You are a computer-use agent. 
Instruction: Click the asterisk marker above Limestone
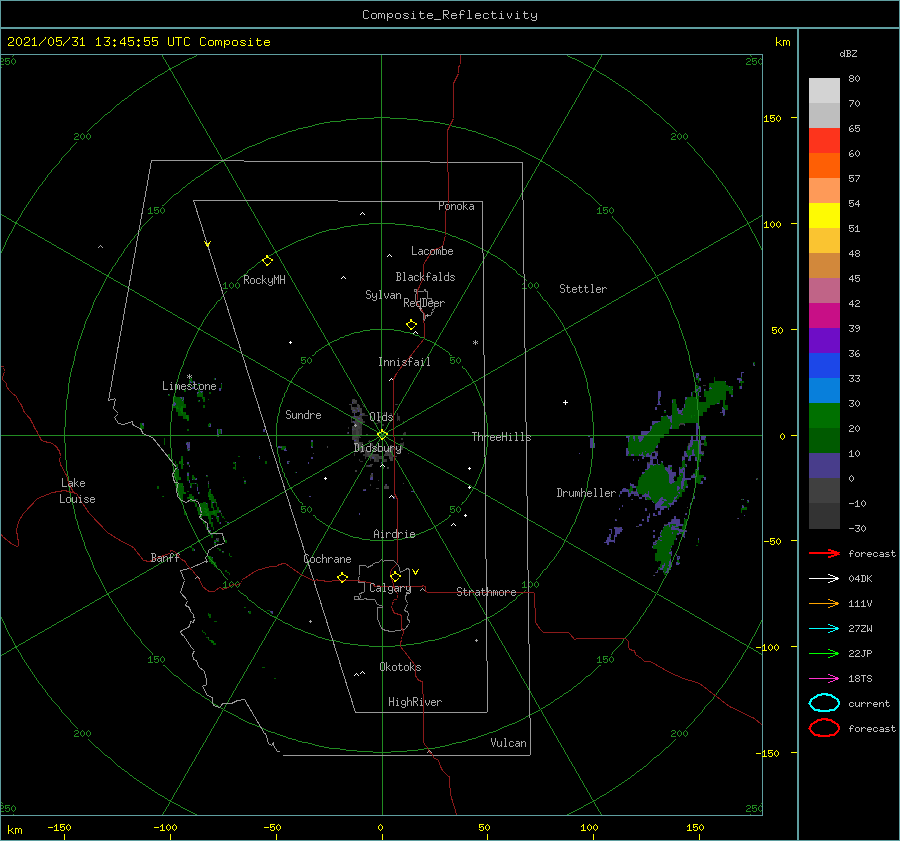coord(189,377)
